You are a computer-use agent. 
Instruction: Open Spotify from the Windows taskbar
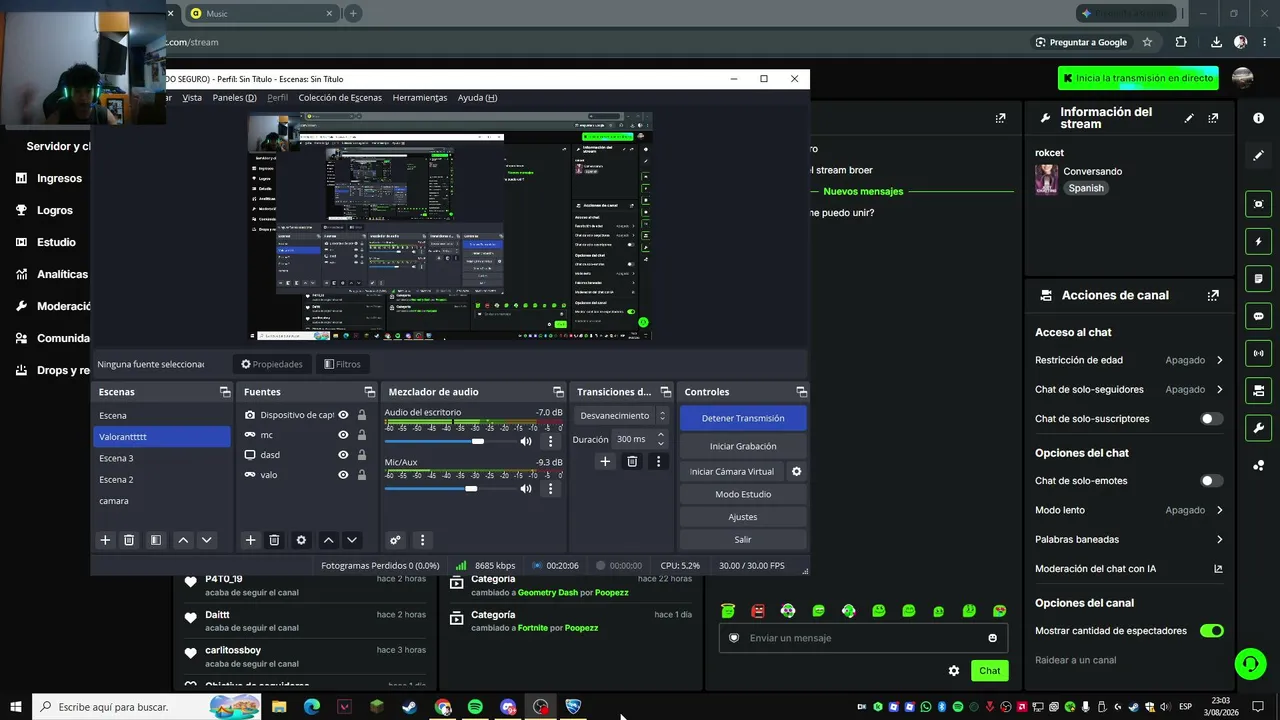[475, 707]
